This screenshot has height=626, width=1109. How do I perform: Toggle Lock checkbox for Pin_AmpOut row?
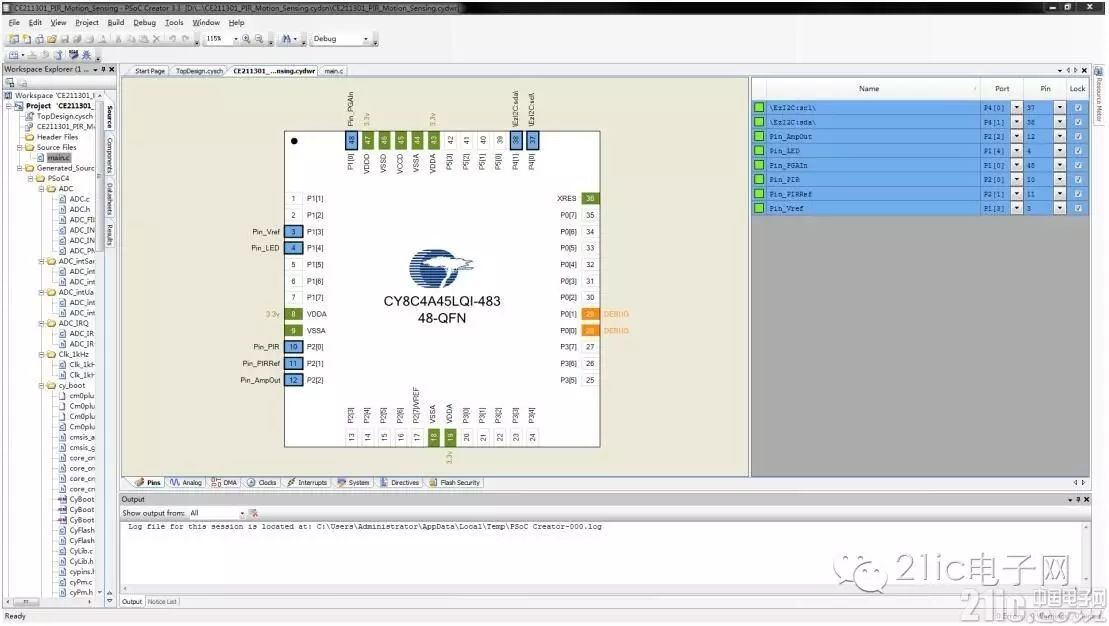[x=1078, y=137]
